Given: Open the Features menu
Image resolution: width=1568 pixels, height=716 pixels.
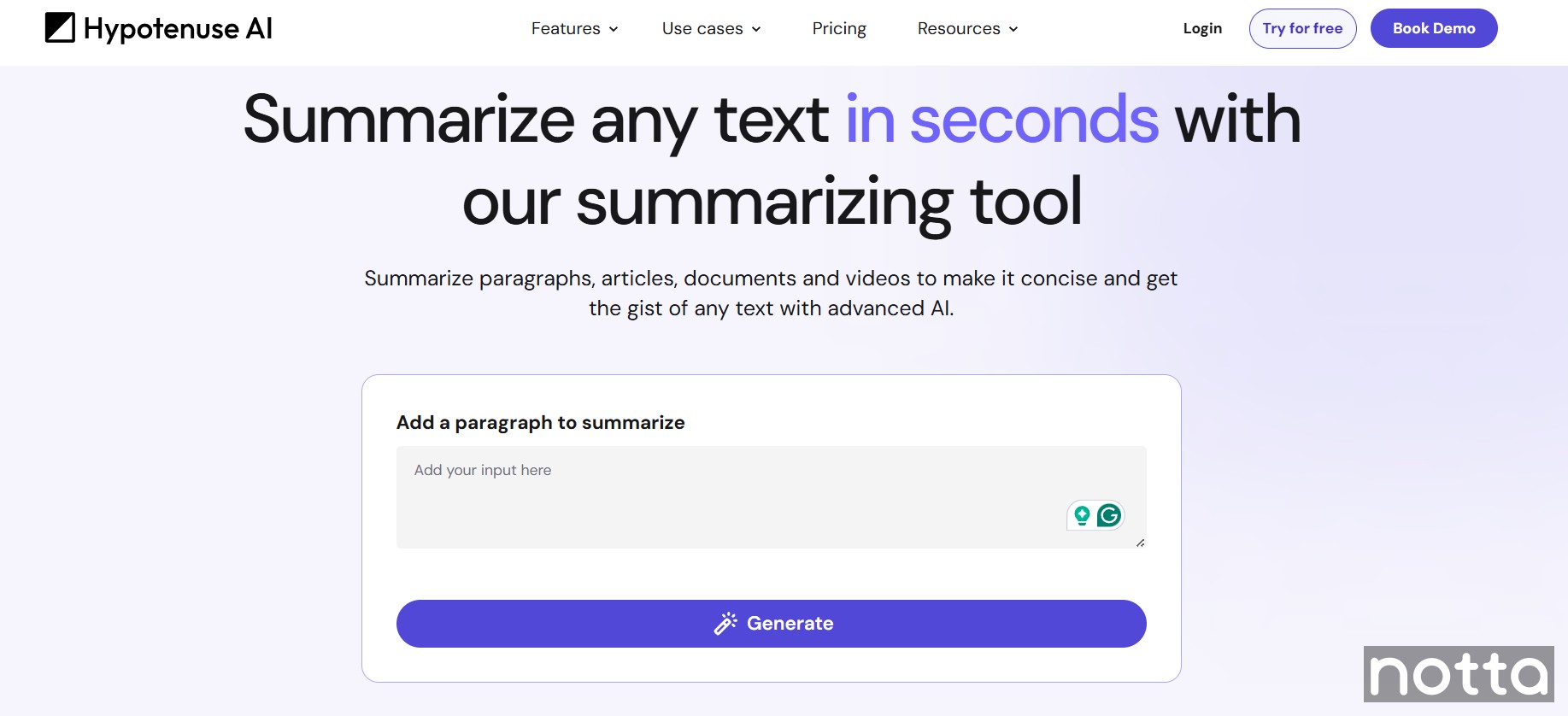Looking at the screenshot, I should [x=566, y=29].
